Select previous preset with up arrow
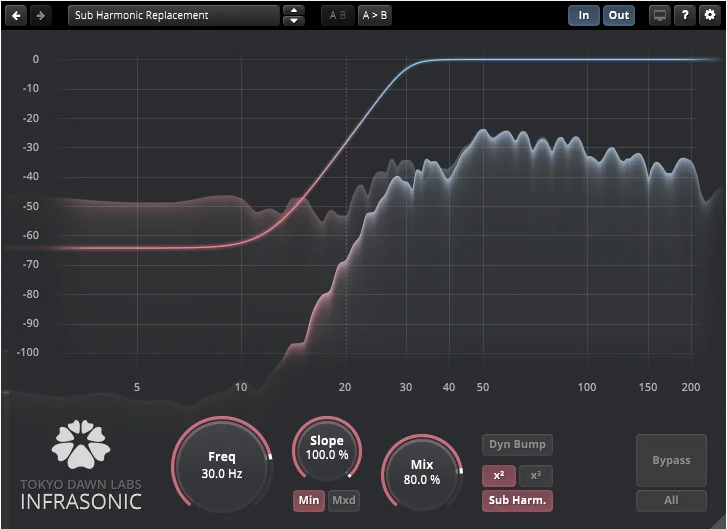The image size is (727, 529). coord(293,10)
